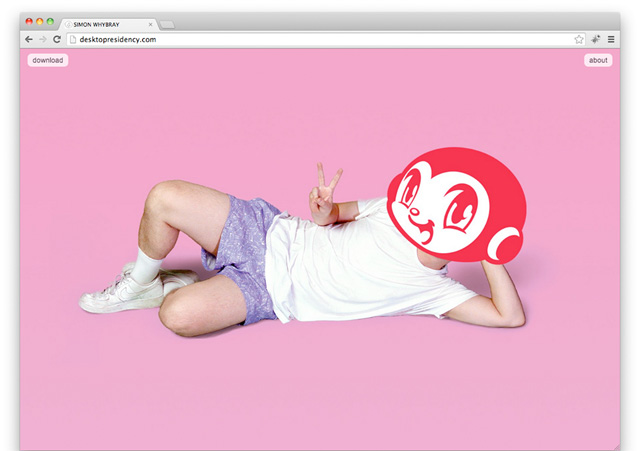Screen dimensions: 640x451
Task: Go back using the browser back arrow
Action: click(x=29, y=39)
